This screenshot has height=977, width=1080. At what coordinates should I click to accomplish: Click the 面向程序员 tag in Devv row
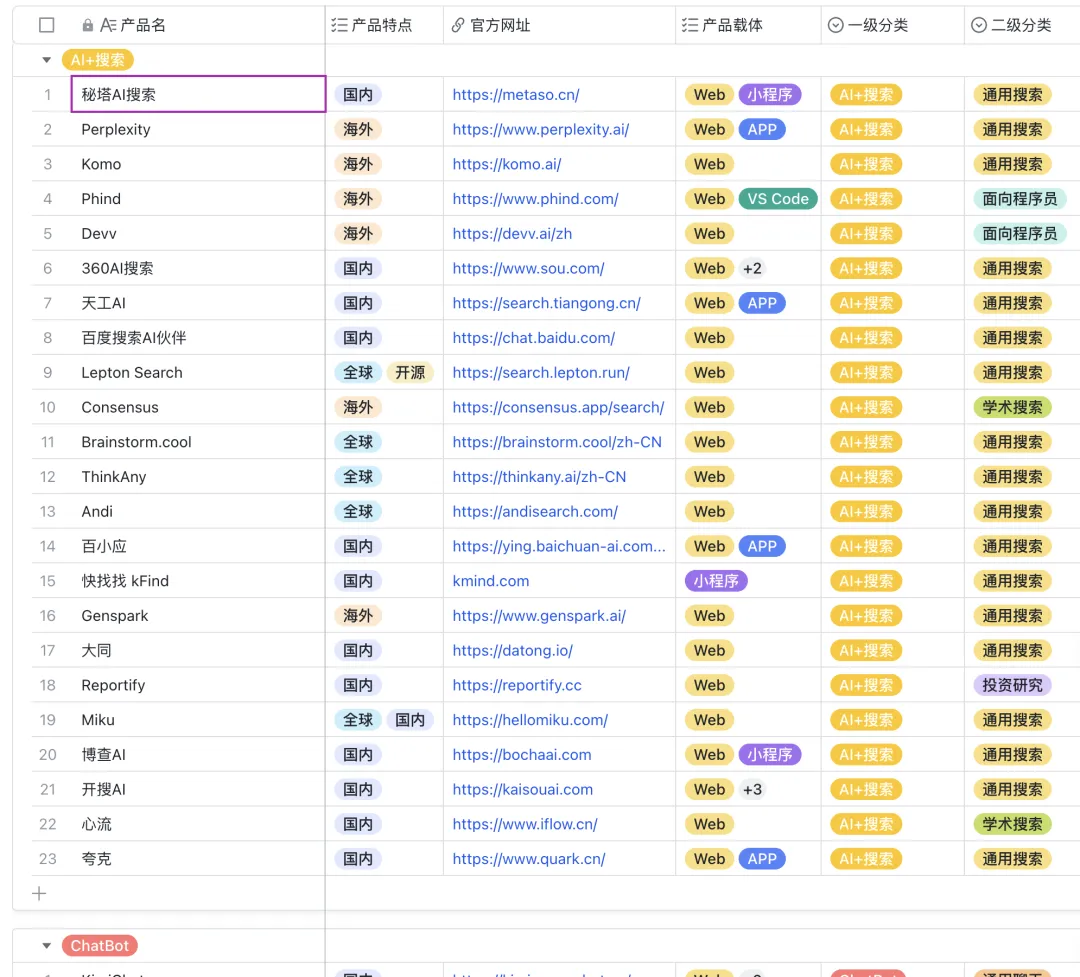click(1019, 234)
